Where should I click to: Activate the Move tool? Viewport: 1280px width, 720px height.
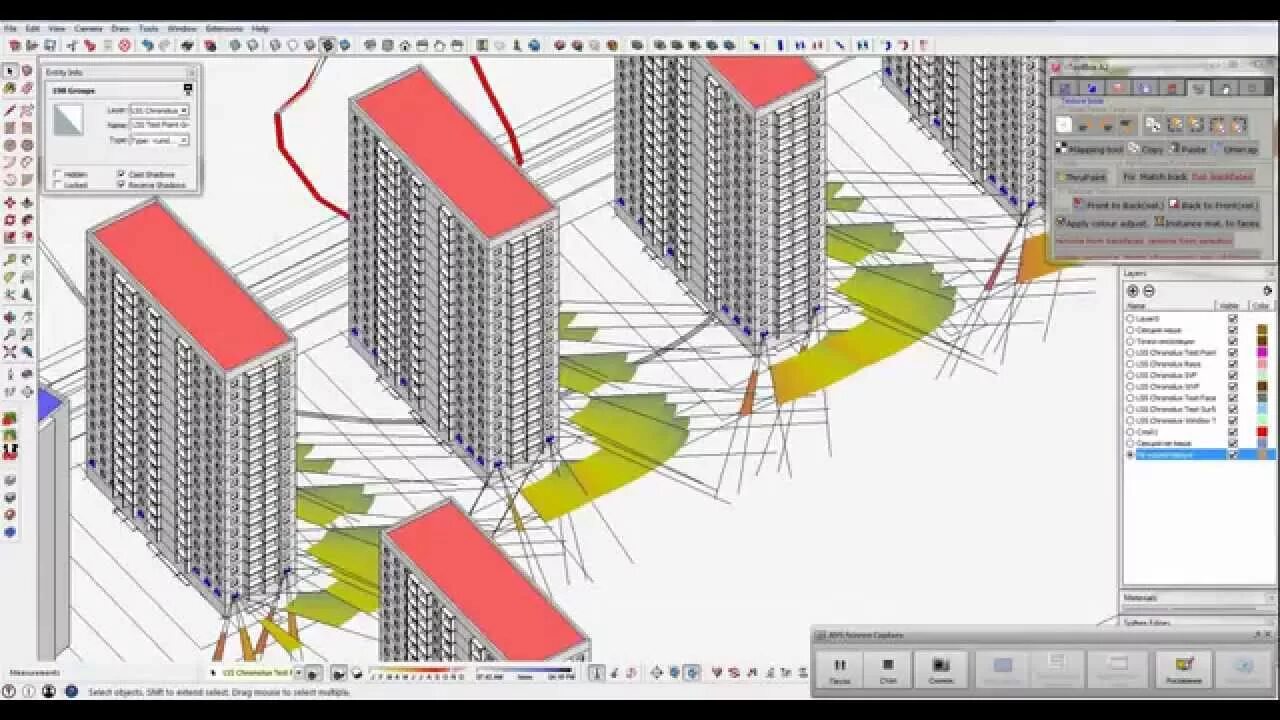(10, 202)
